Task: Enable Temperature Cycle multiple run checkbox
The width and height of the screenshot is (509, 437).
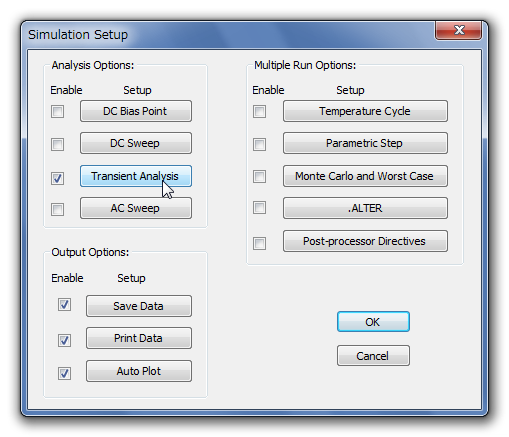Action: pyautogui.click(x=259, y=112)
